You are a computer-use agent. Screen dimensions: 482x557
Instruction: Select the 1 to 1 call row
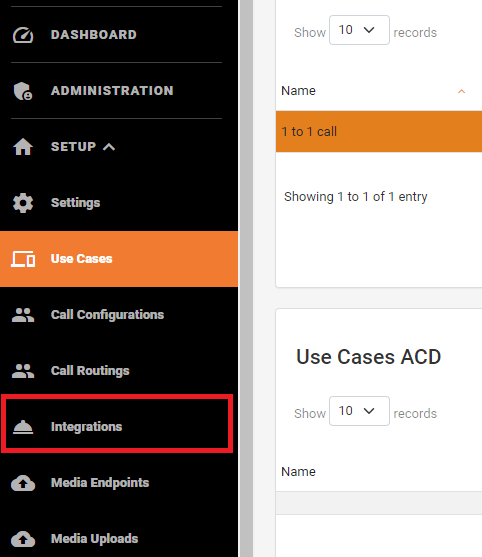[379, 132]
